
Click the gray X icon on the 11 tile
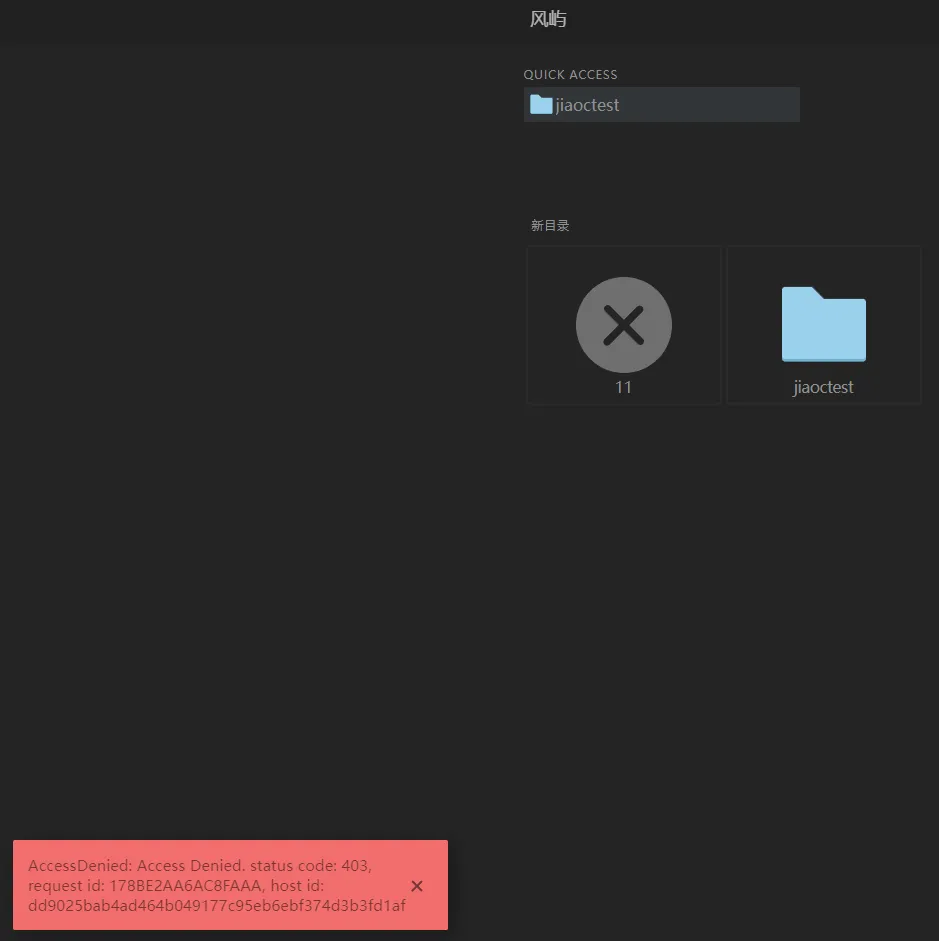623,325
